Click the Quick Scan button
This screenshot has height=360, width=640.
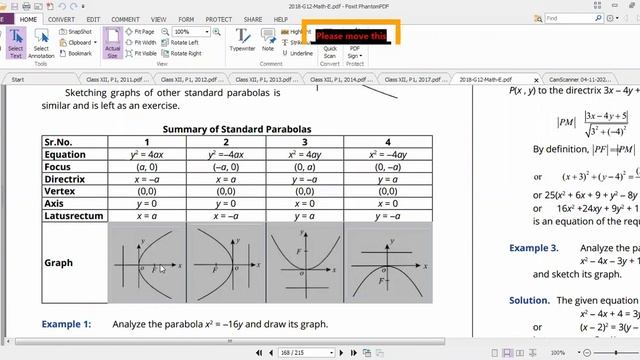pos(330,52)
